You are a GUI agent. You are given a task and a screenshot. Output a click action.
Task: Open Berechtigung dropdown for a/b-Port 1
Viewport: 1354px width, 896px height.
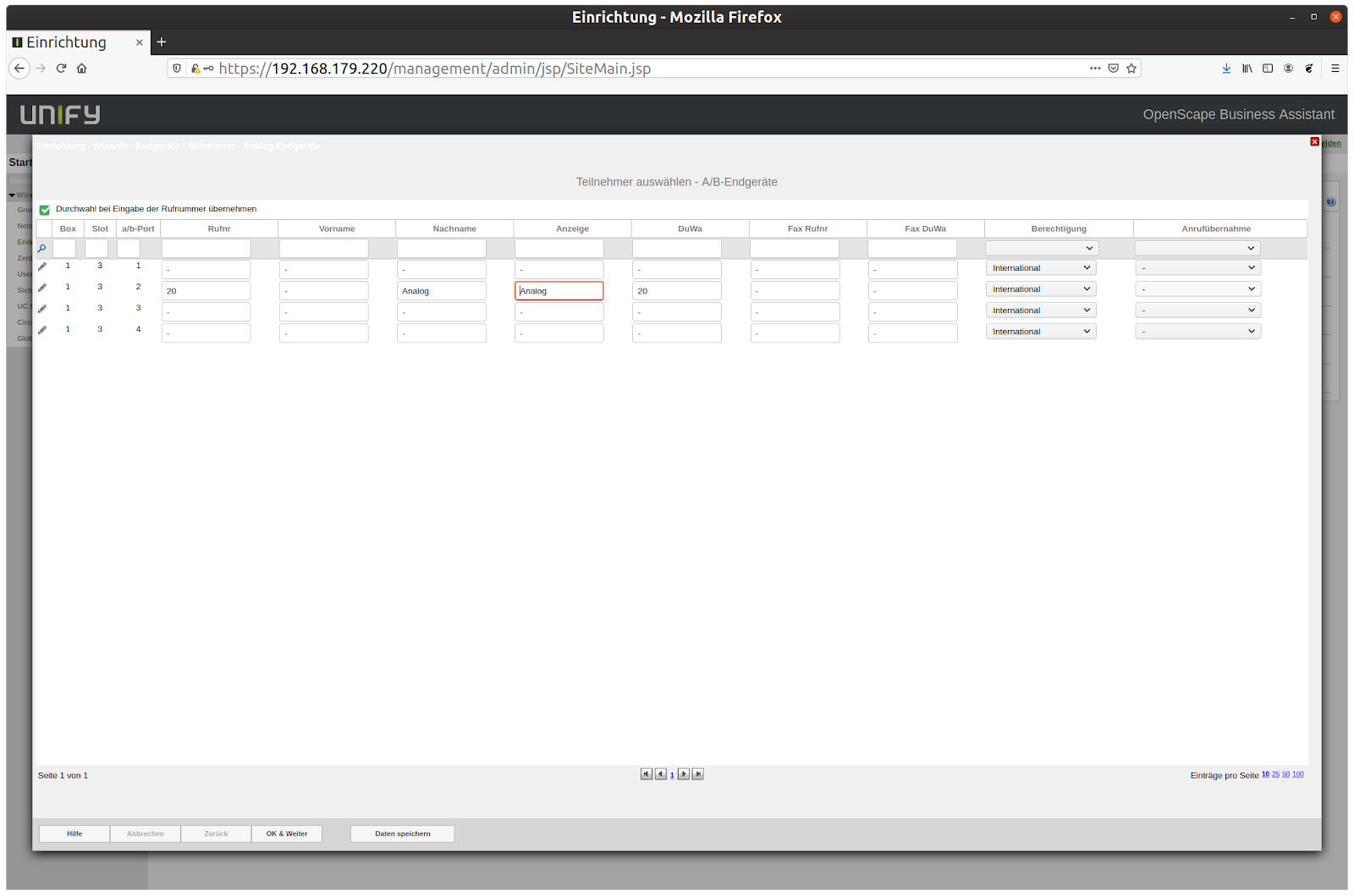point(1041,267)
